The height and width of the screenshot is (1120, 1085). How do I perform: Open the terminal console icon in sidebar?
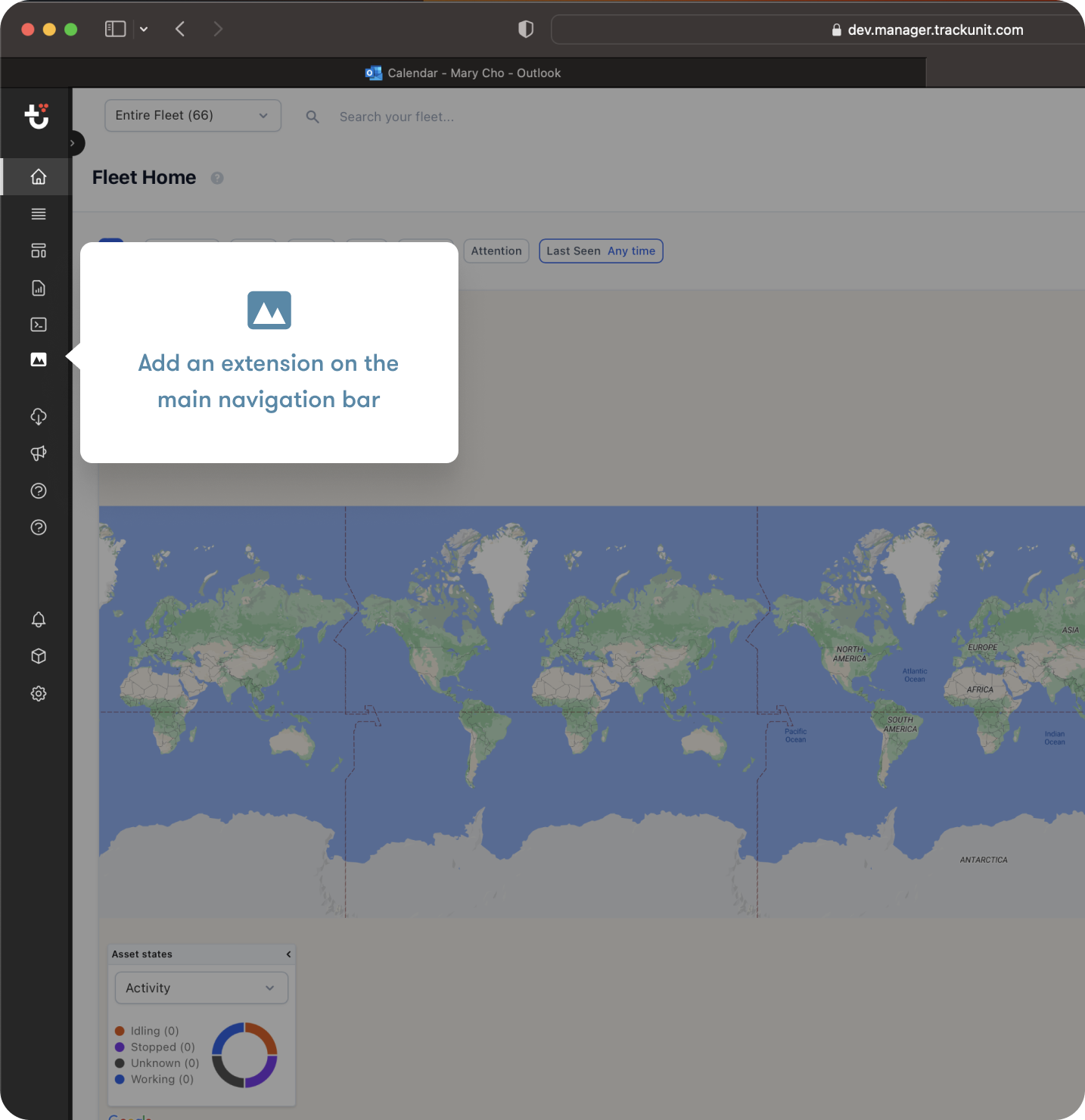tap(39, 325)
